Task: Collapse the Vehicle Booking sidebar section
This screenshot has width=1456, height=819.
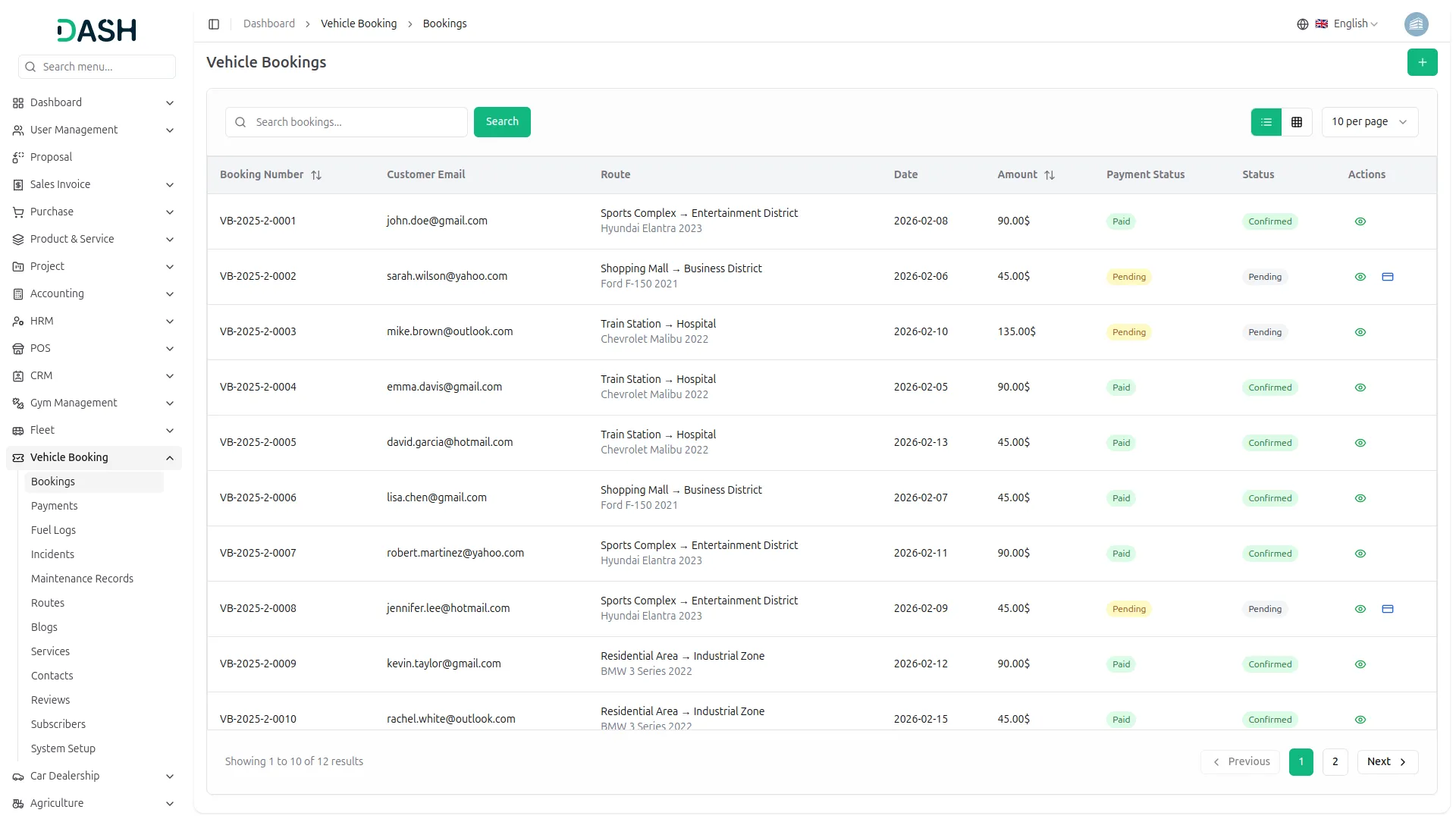Action: 93,457
